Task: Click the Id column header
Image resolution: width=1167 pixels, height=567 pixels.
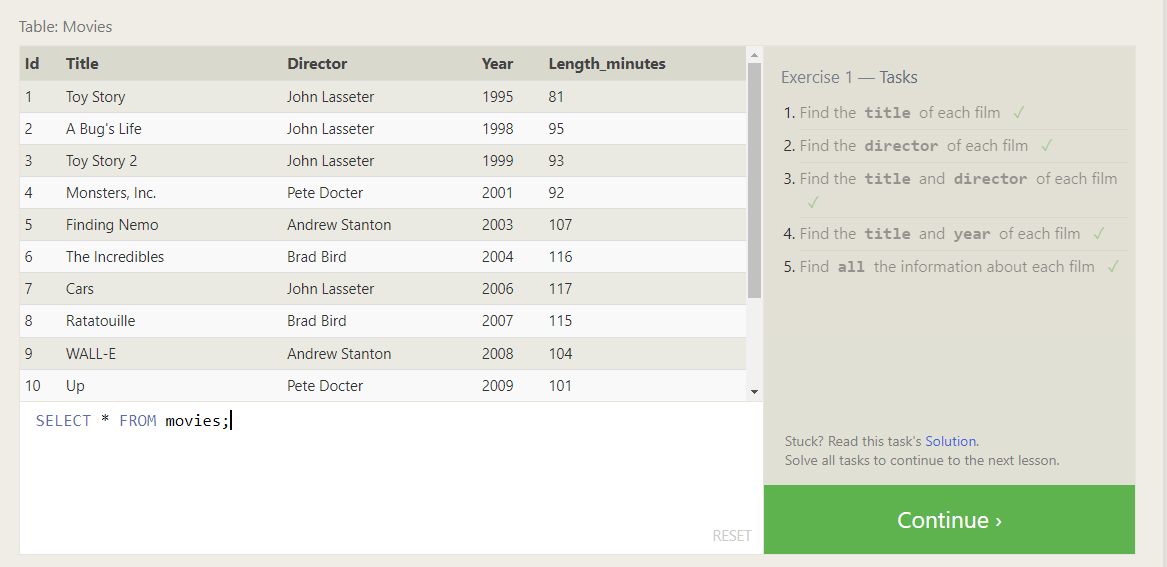Action: (32, 64)
